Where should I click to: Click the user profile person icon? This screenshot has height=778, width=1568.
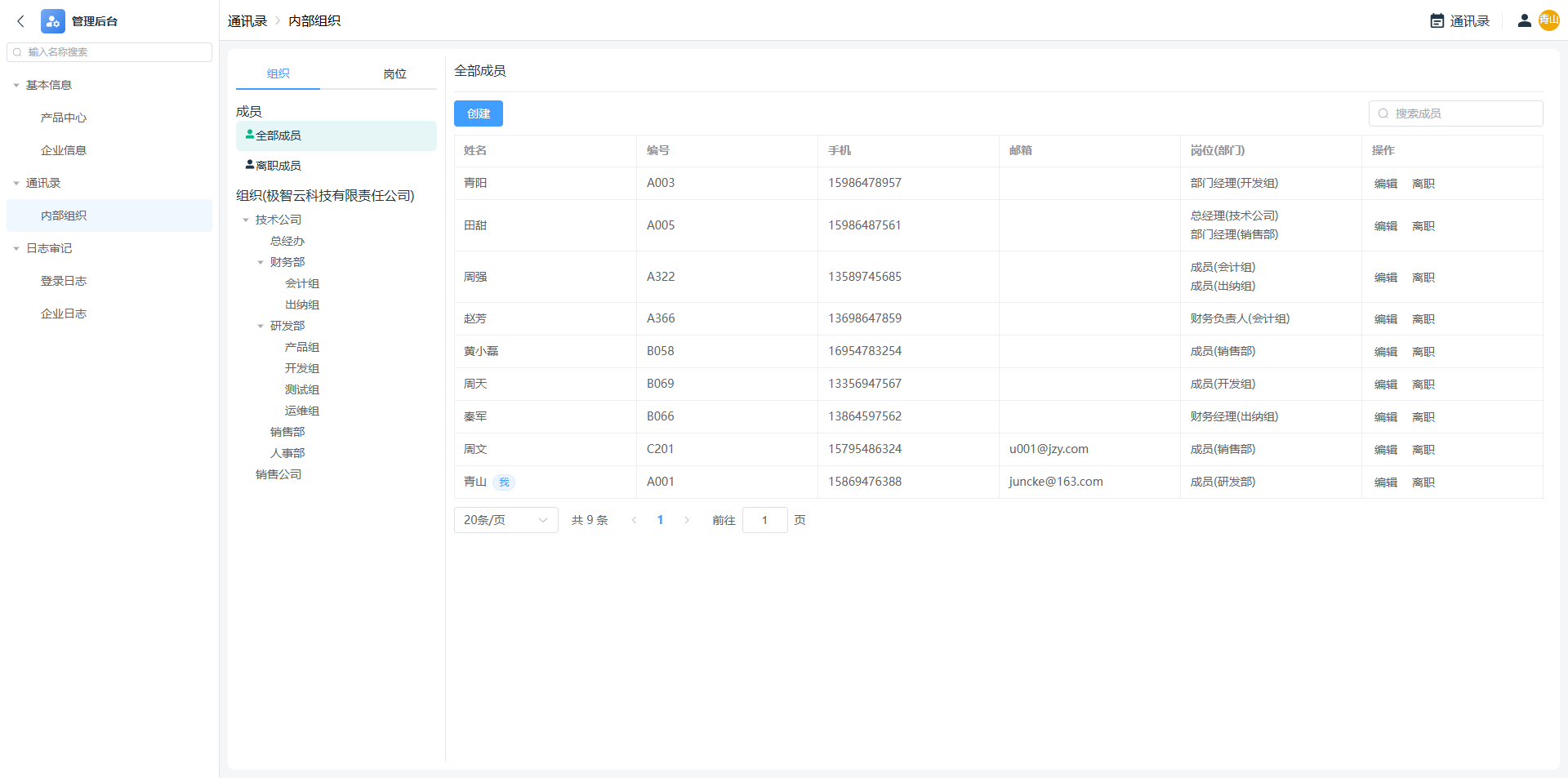(1524, 21)
